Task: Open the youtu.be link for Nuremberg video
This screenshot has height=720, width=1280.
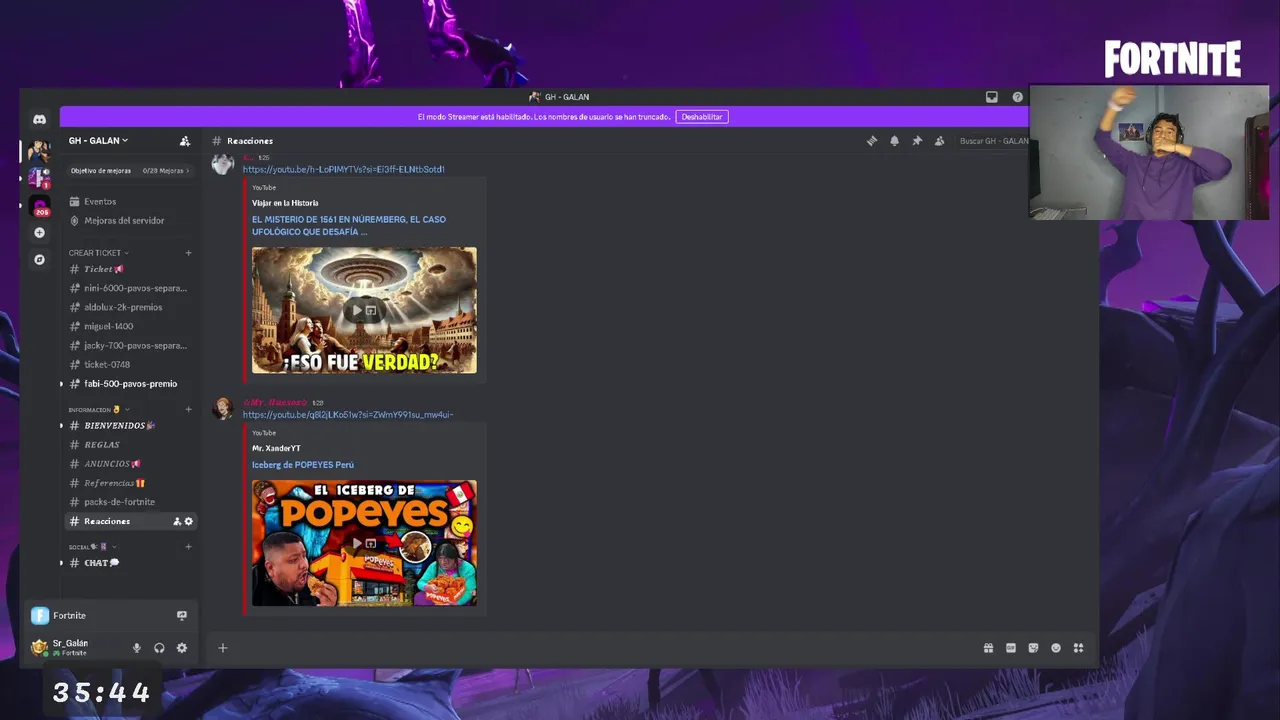Action: (x=343, y=169)
